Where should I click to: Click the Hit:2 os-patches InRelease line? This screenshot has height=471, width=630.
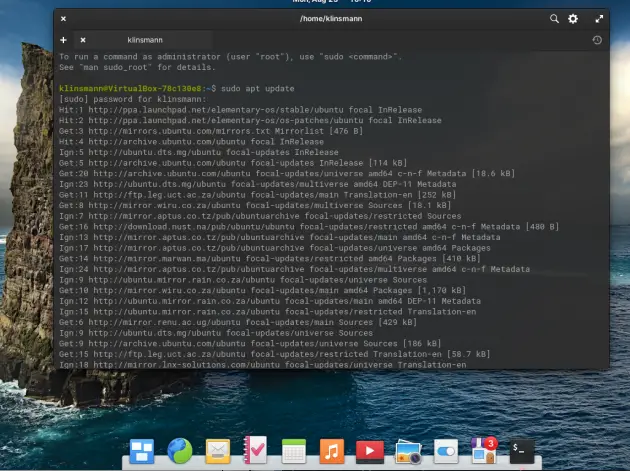[x=250, y=120]
